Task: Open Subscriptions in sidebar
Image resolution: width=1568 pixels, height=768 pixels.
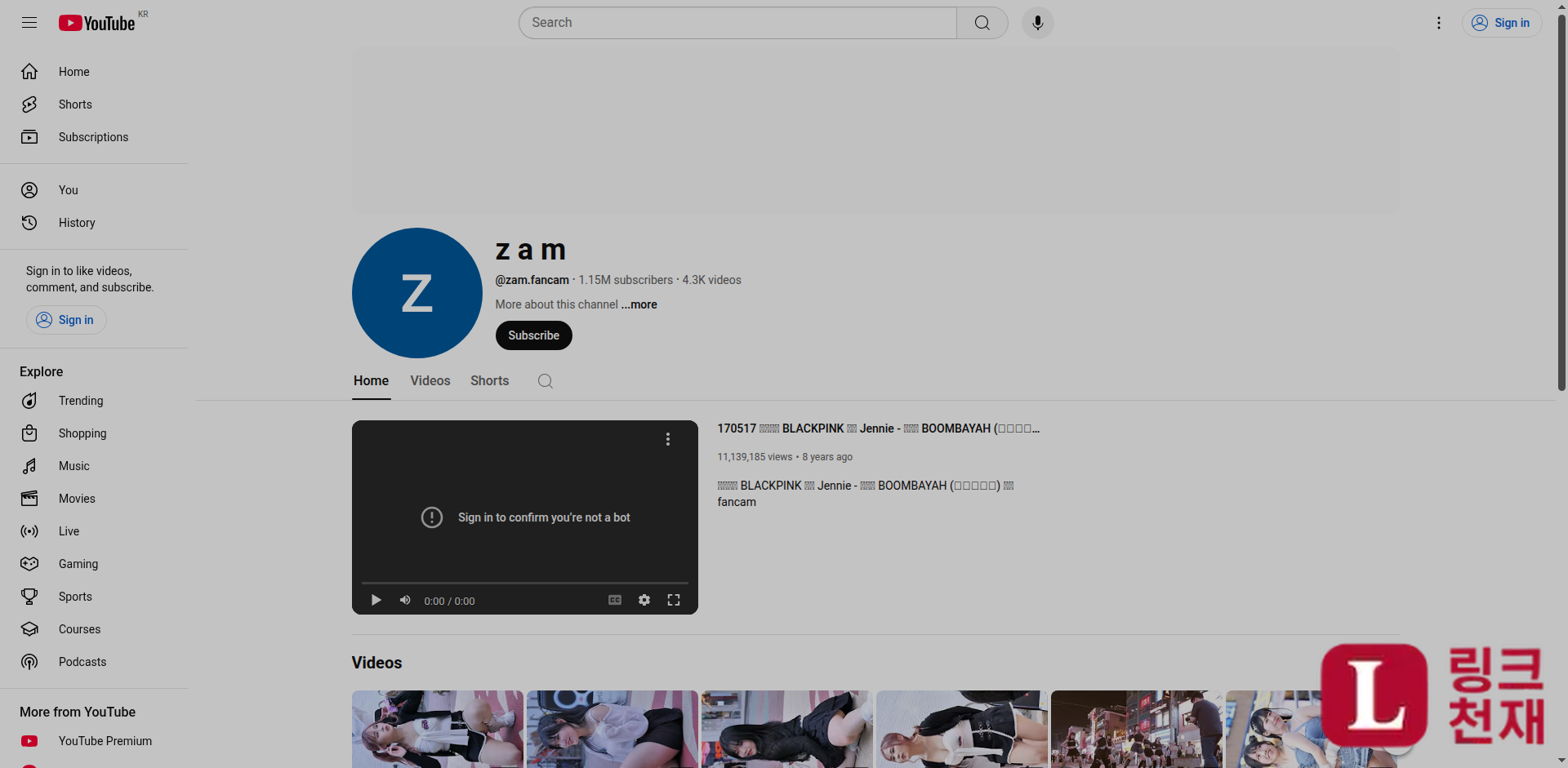Action: point(94,137)
